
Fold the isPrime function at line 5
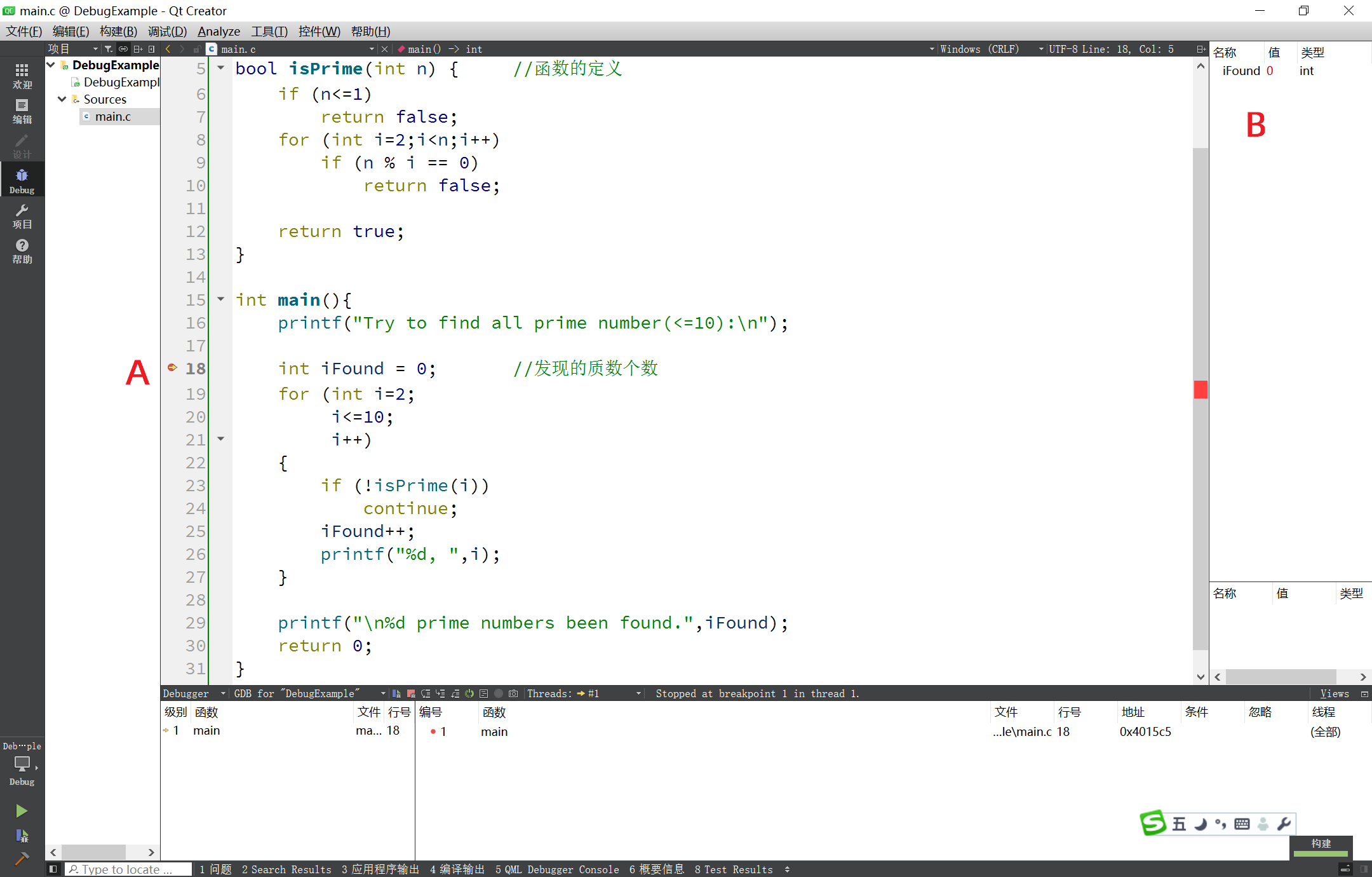pos(221,67)
